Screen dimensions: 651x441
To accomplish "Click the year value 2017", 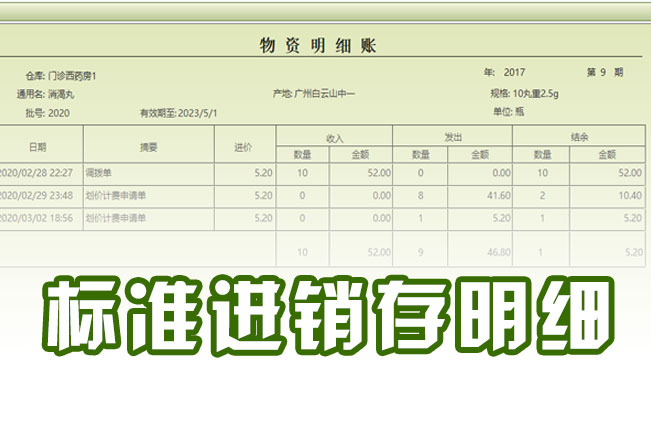I will 514,73.
